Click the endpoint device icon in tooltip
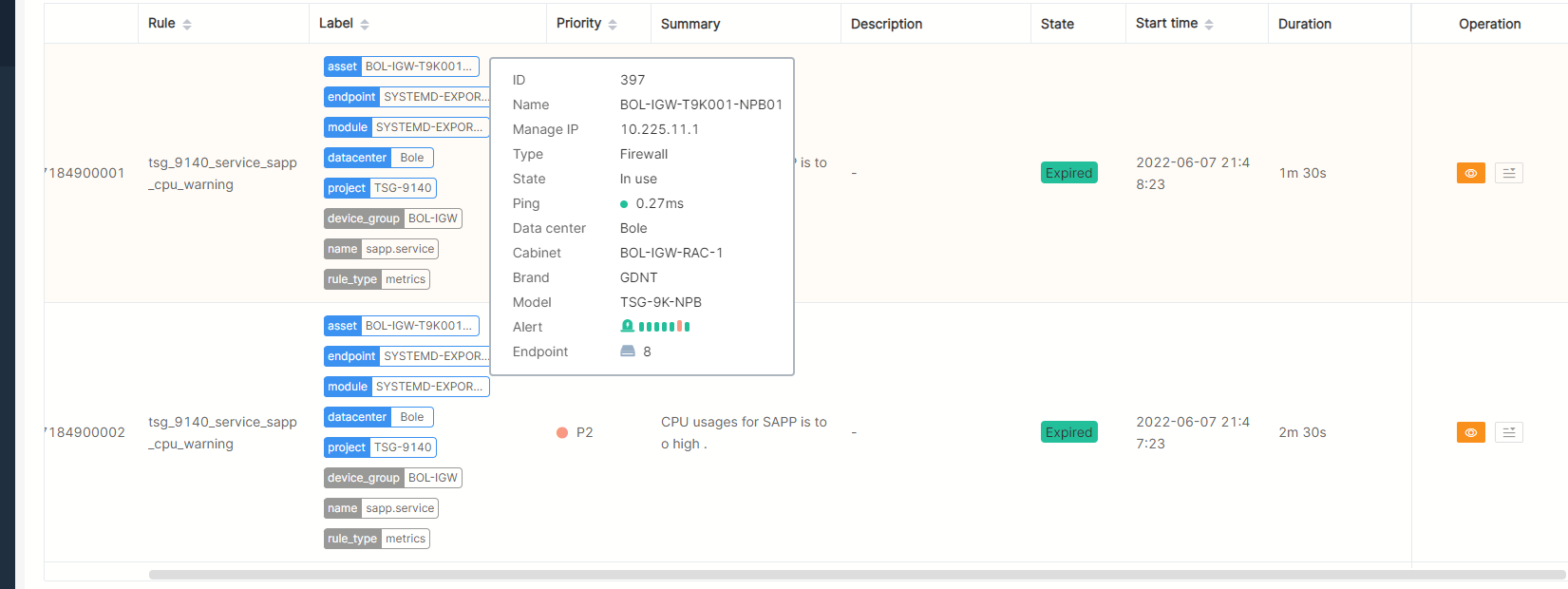Viewport: 1568px width, 589px height. coord(628,351)
